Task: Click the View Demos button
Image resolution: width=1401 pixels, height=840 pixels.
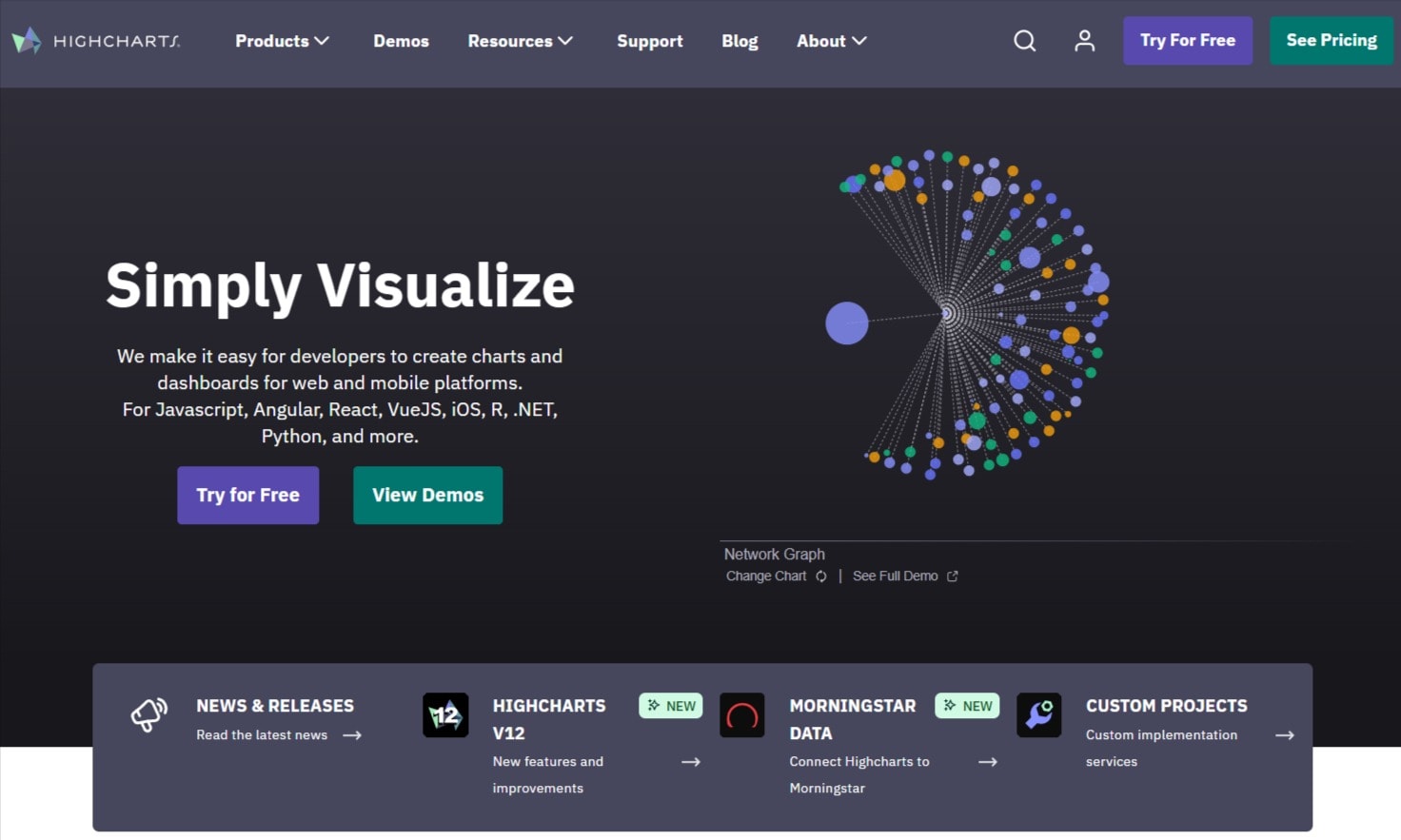Action: (x=427, y=495)
